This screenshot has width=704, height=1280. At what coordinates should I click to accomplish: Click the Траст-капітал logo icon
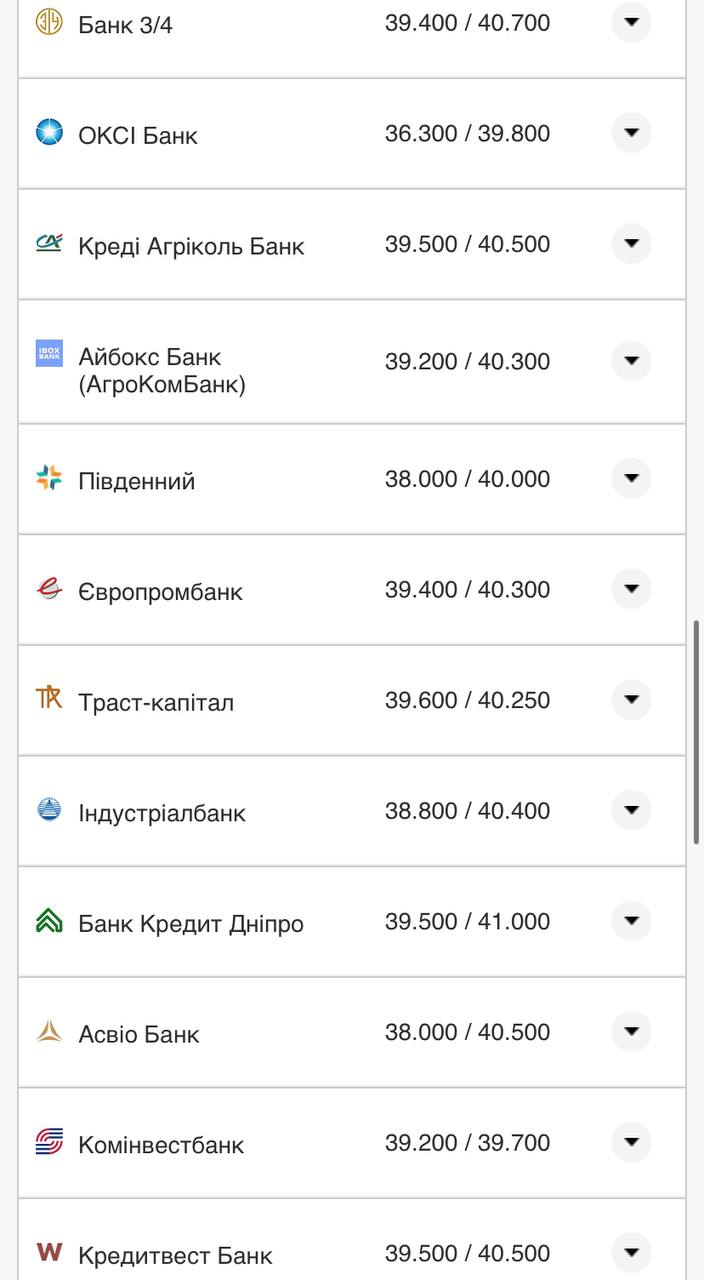tap(47, 697)
